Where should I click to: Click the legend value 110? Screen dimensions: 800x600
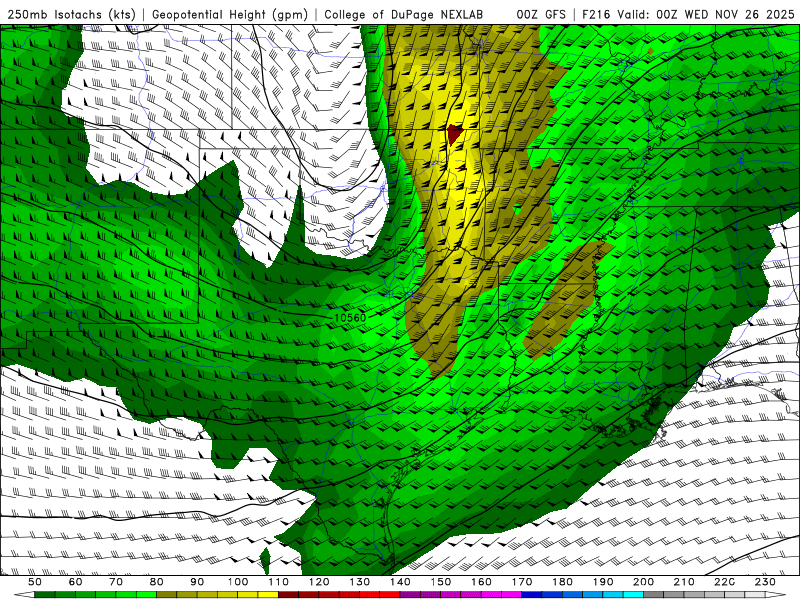point(279,582)
